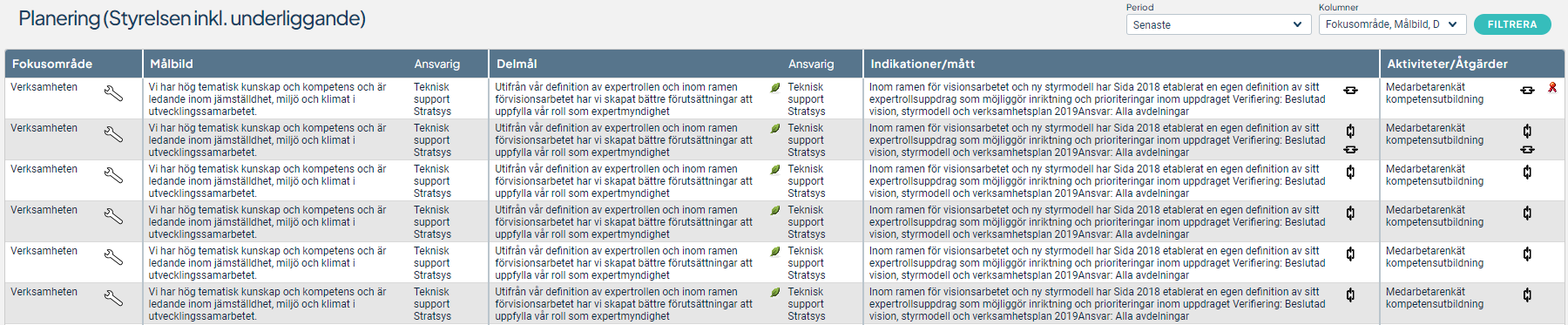This screenshot has height=325, width=1568.
Task: Click the red award ribbon icon
Action: click(1552, 88)
